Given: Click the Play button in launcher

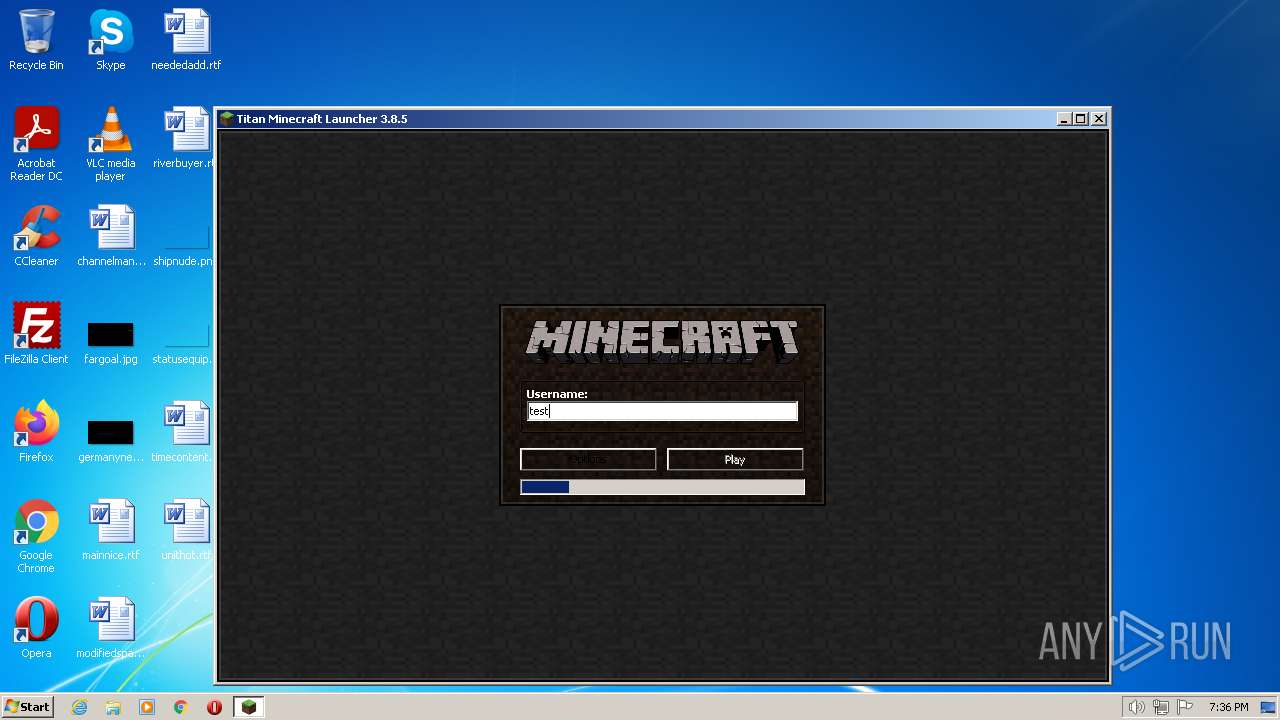Looking at the screenshot, I should (735, 459).
